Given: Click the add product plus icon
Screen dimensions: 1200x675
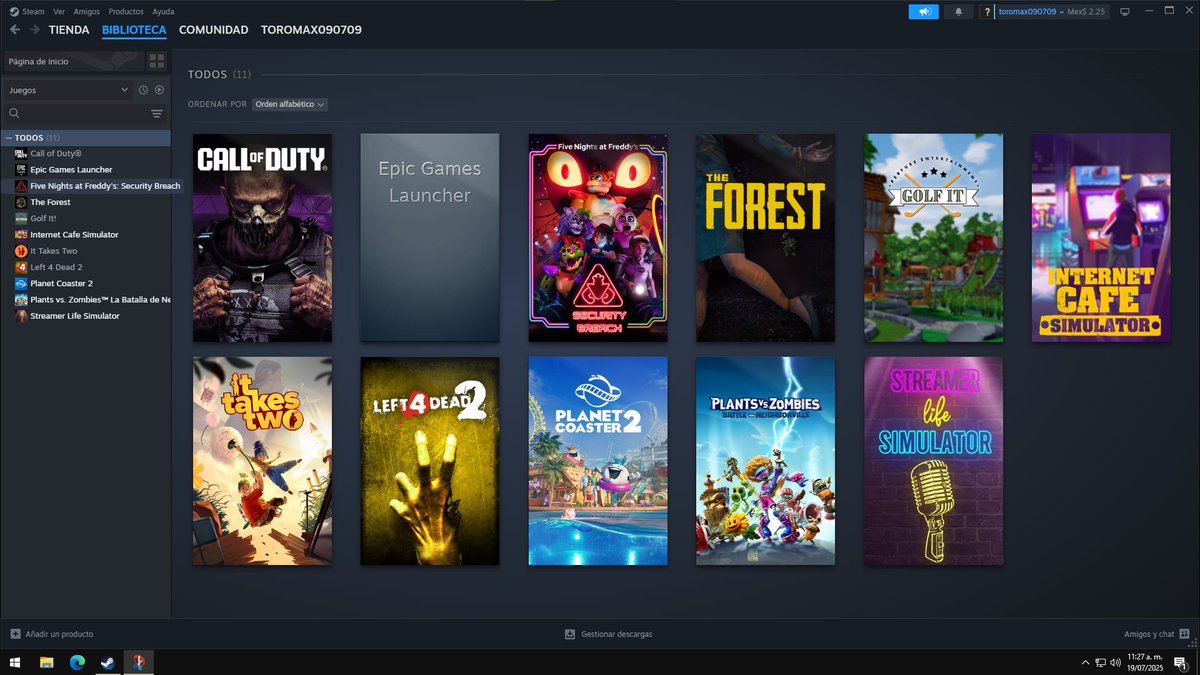Looking at the screenshot, I should 15,634.
